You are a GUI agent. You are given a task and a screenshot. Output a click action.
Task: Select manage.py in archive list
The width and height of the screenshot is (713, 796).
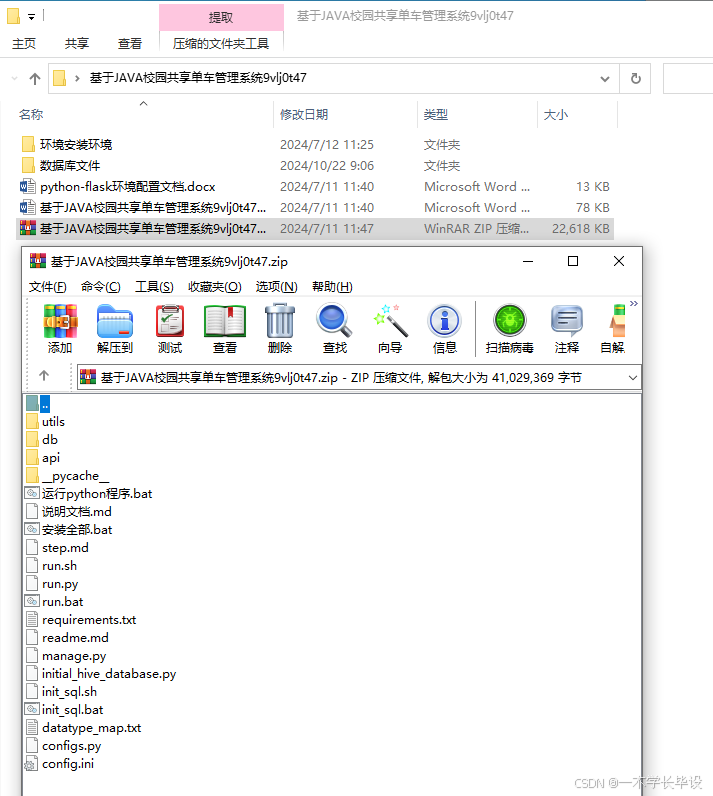(x=66, y=656)
